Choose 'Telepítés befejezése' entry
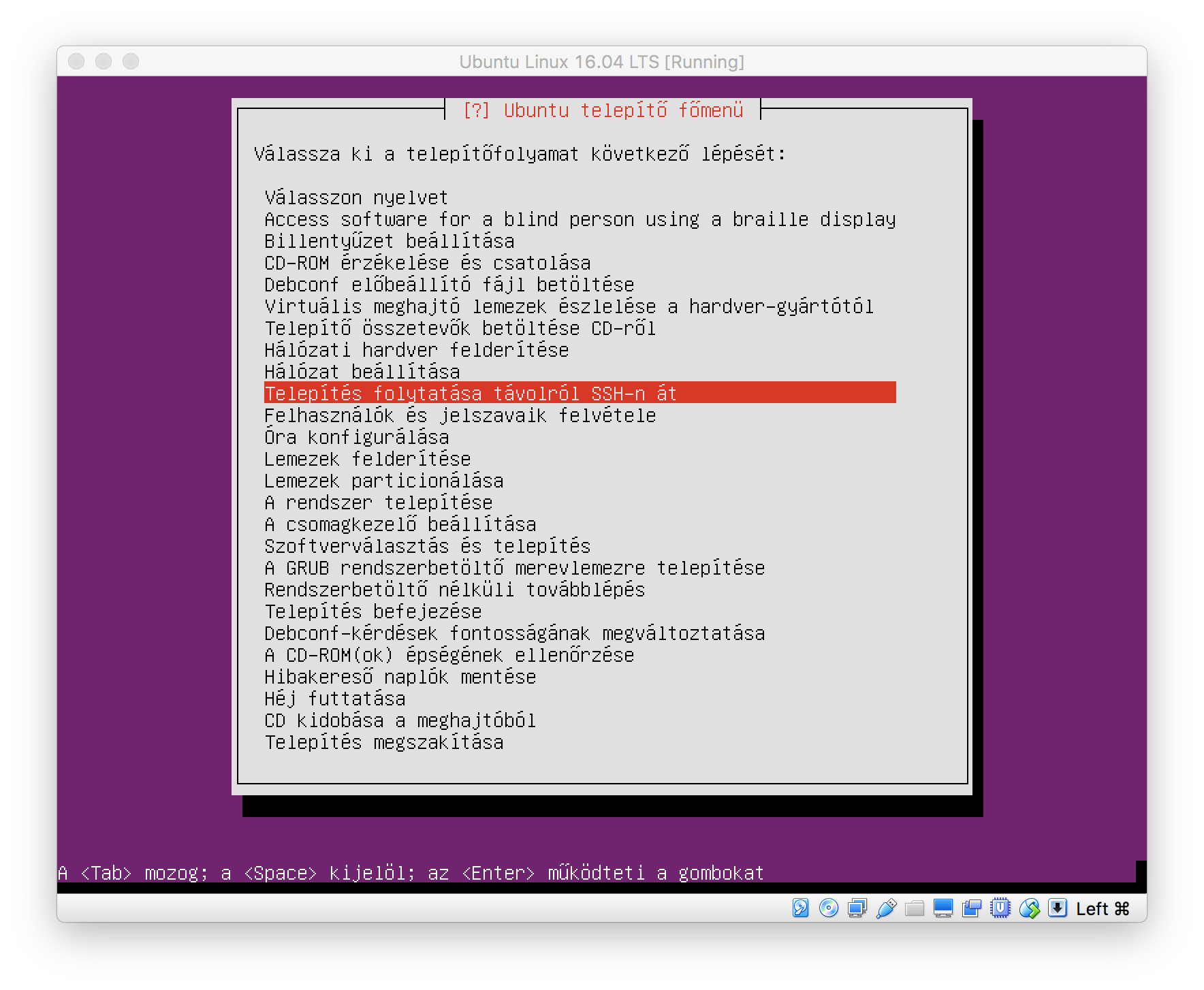The image size is (1204, 990). pyautogui.click(x=373, y=611)
